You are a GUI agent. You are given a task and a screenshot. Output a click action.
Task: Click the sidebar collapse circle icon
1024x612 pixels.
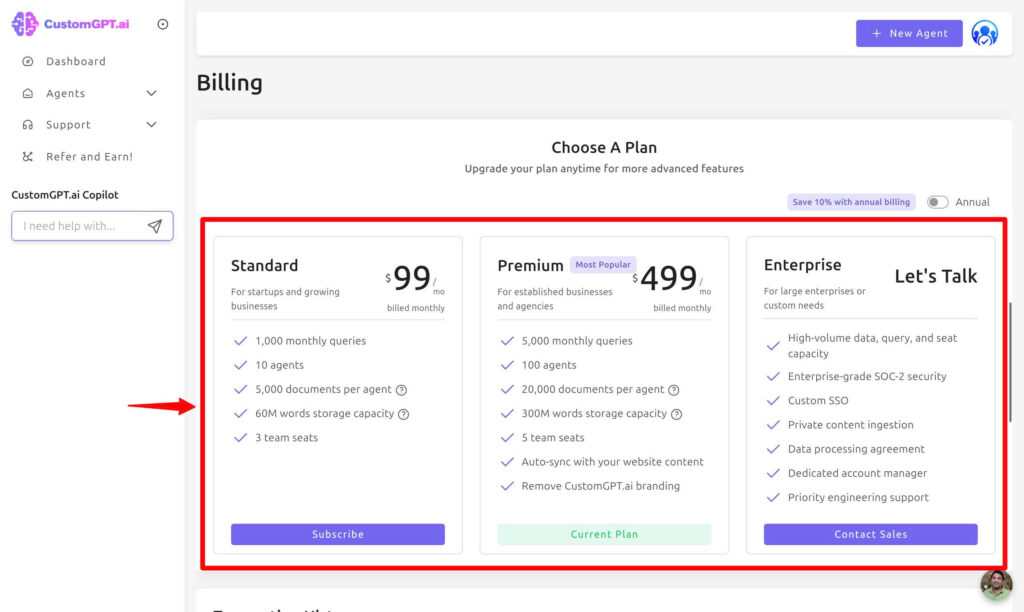coord(163,24)
